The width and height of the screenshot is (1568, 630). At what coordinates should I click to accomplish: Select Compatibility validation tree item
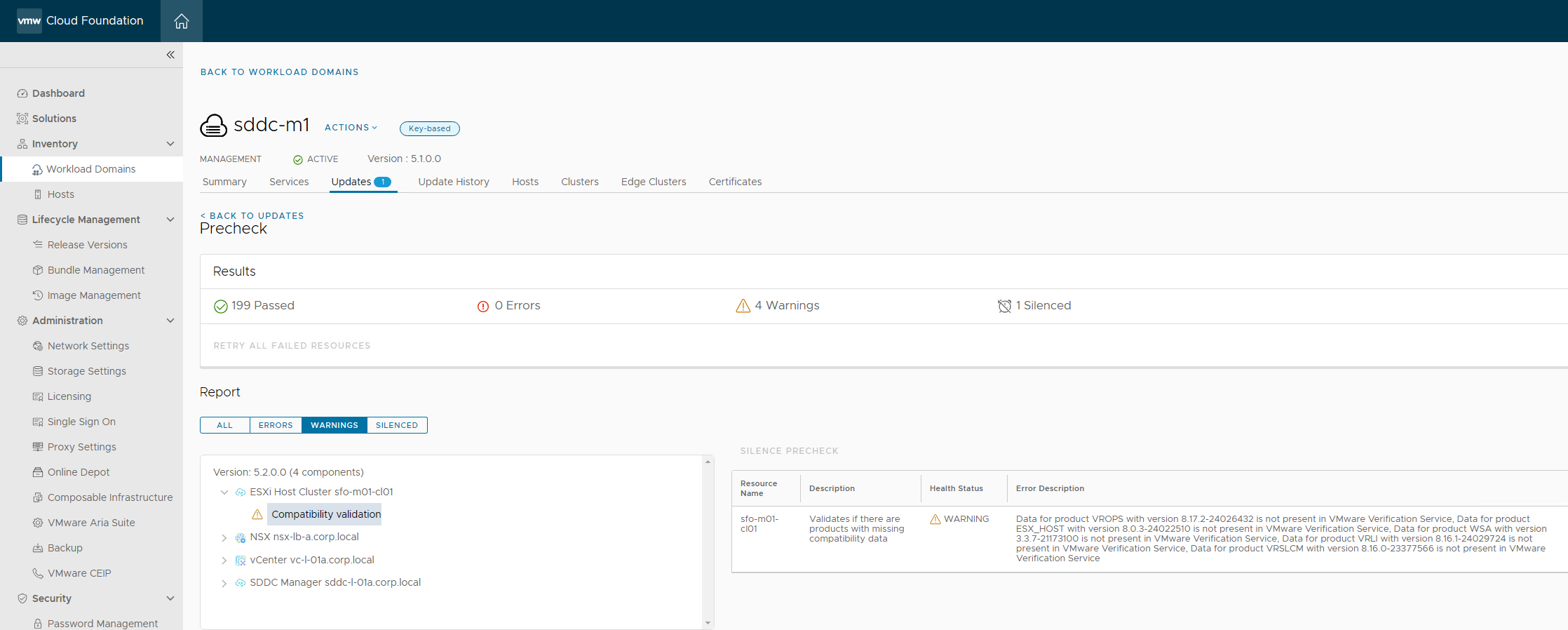(326, 514)
